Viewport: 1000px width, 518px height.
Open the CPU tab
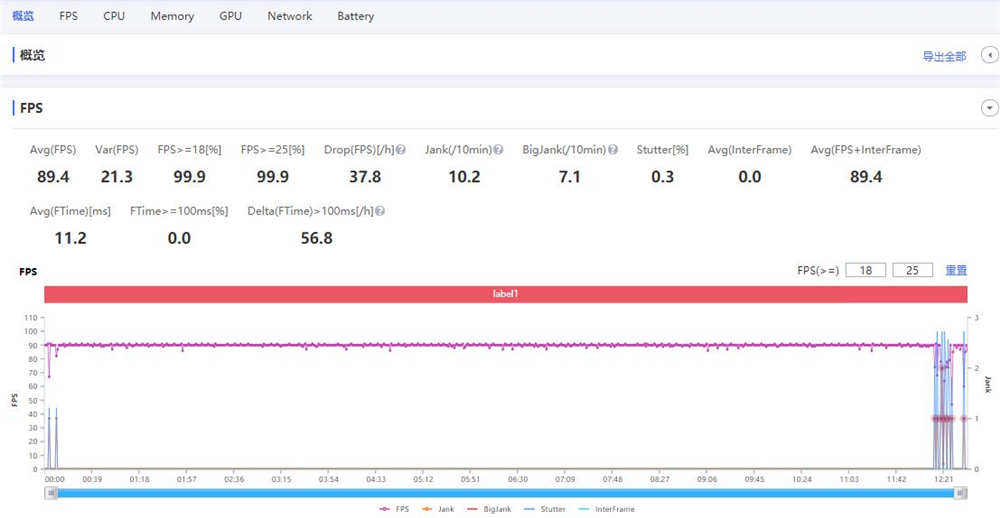(x=114, y=17)
